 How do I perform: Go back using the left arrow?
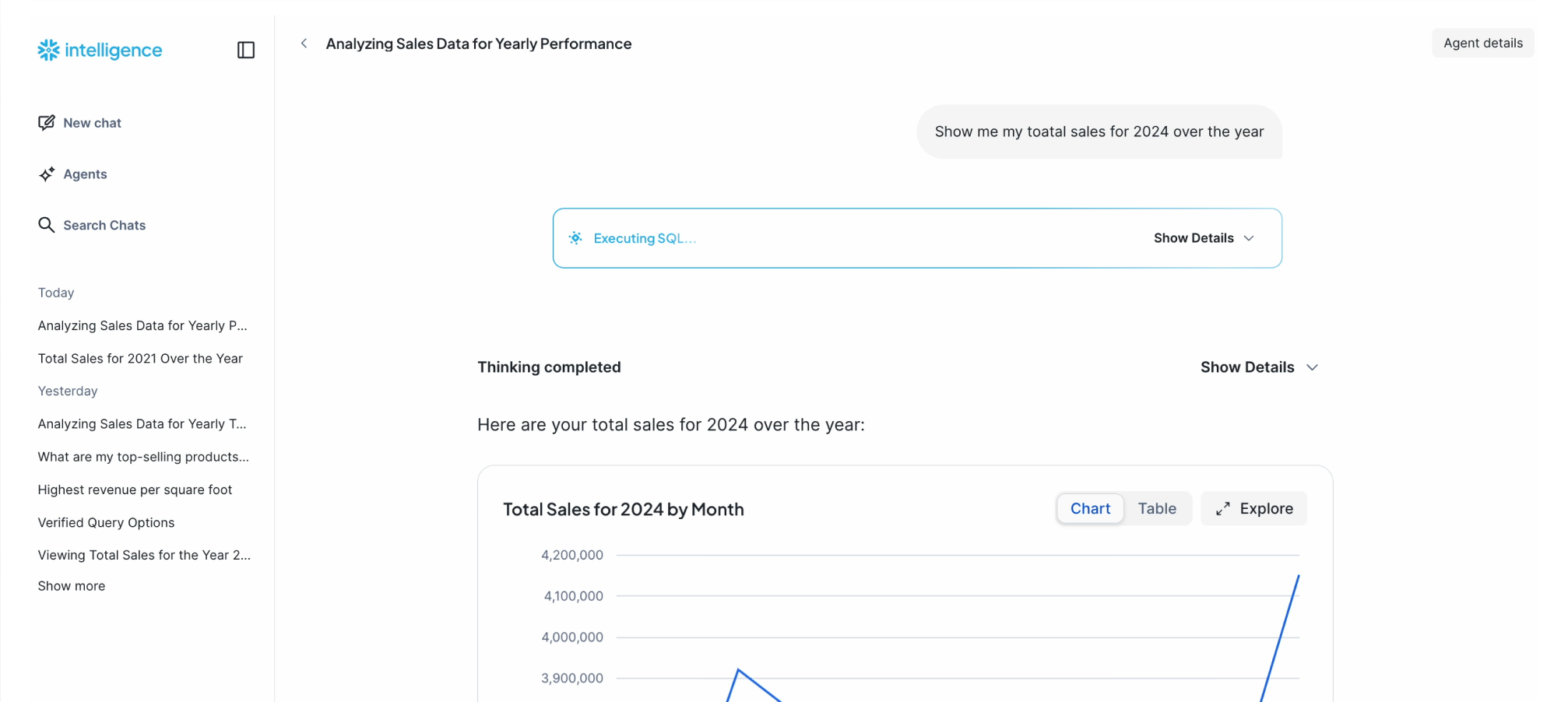coord(304,44)
